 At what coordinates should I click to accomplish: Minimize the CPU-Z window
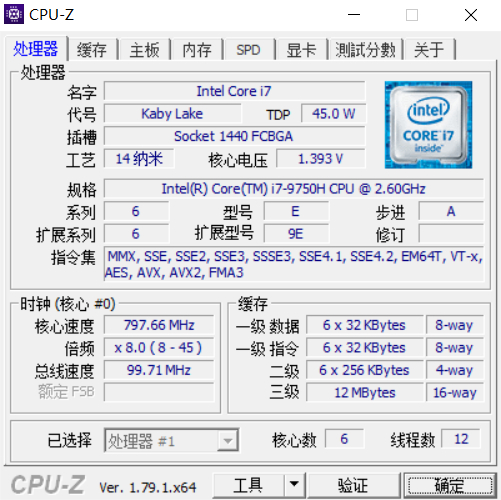coord(354,15)
